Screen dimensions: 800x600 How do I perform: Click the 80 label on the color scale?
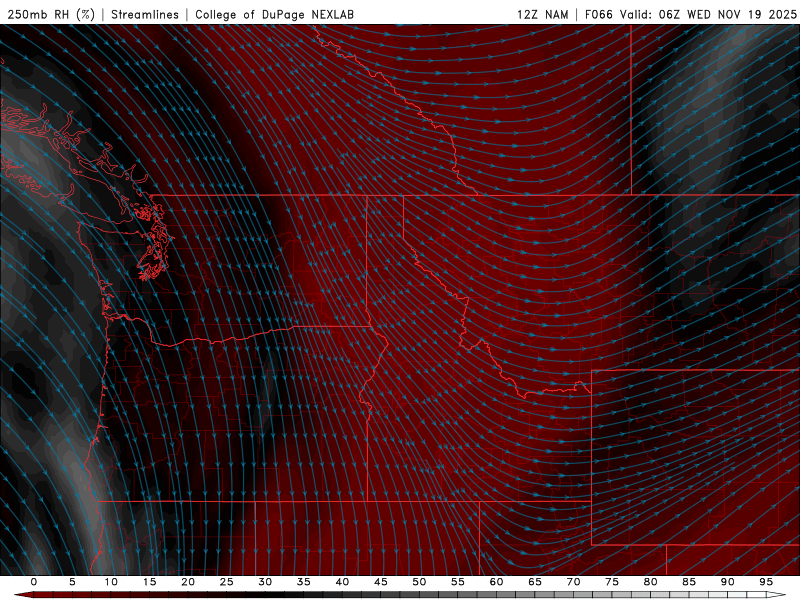[x=651, y=582]
